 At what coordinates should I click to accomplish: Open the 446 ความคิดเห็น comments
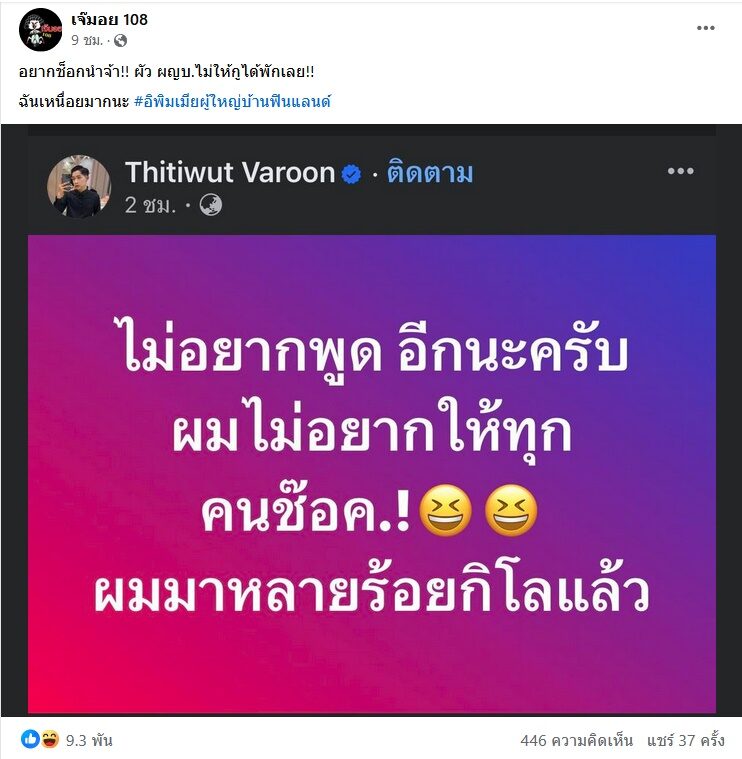[576, 740]
